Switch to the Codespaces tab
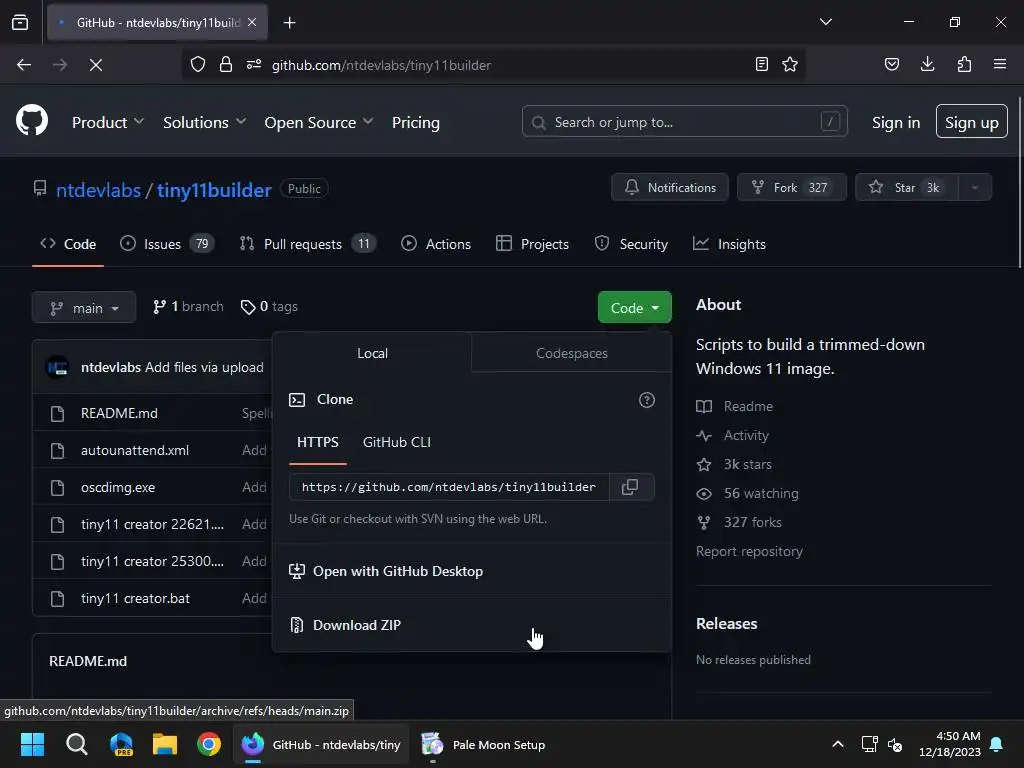This screenshot has width=1024, height=768. point(571,353)
